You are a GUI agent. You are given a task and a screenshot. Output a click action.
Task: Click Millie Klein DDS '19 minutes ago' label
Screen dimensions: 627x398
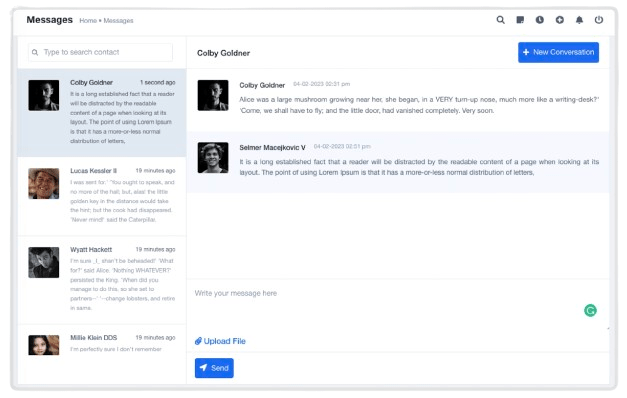155,338
